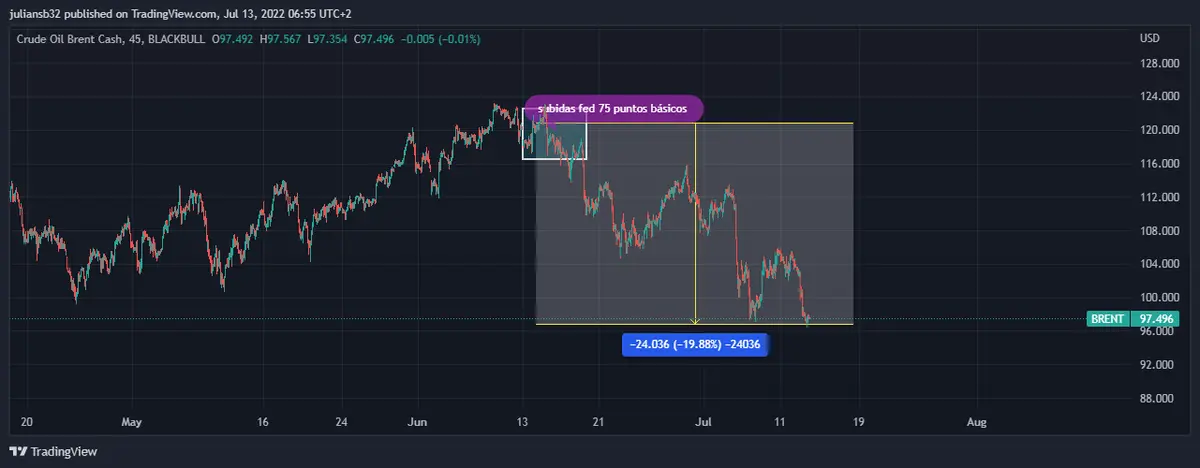
Task: Click the yellow downward arrow tip of measurement
Action: pyautogui.click(x=695, y=321)
